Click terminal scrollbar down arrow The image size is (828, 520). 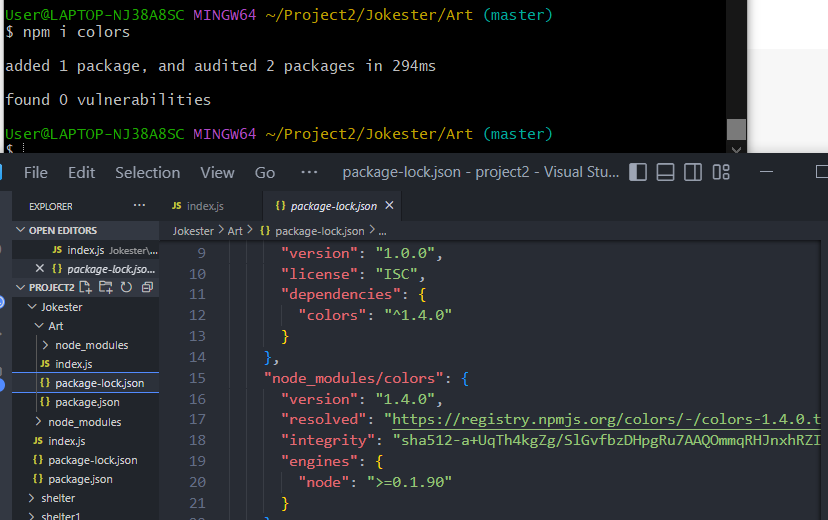point(736,149)
